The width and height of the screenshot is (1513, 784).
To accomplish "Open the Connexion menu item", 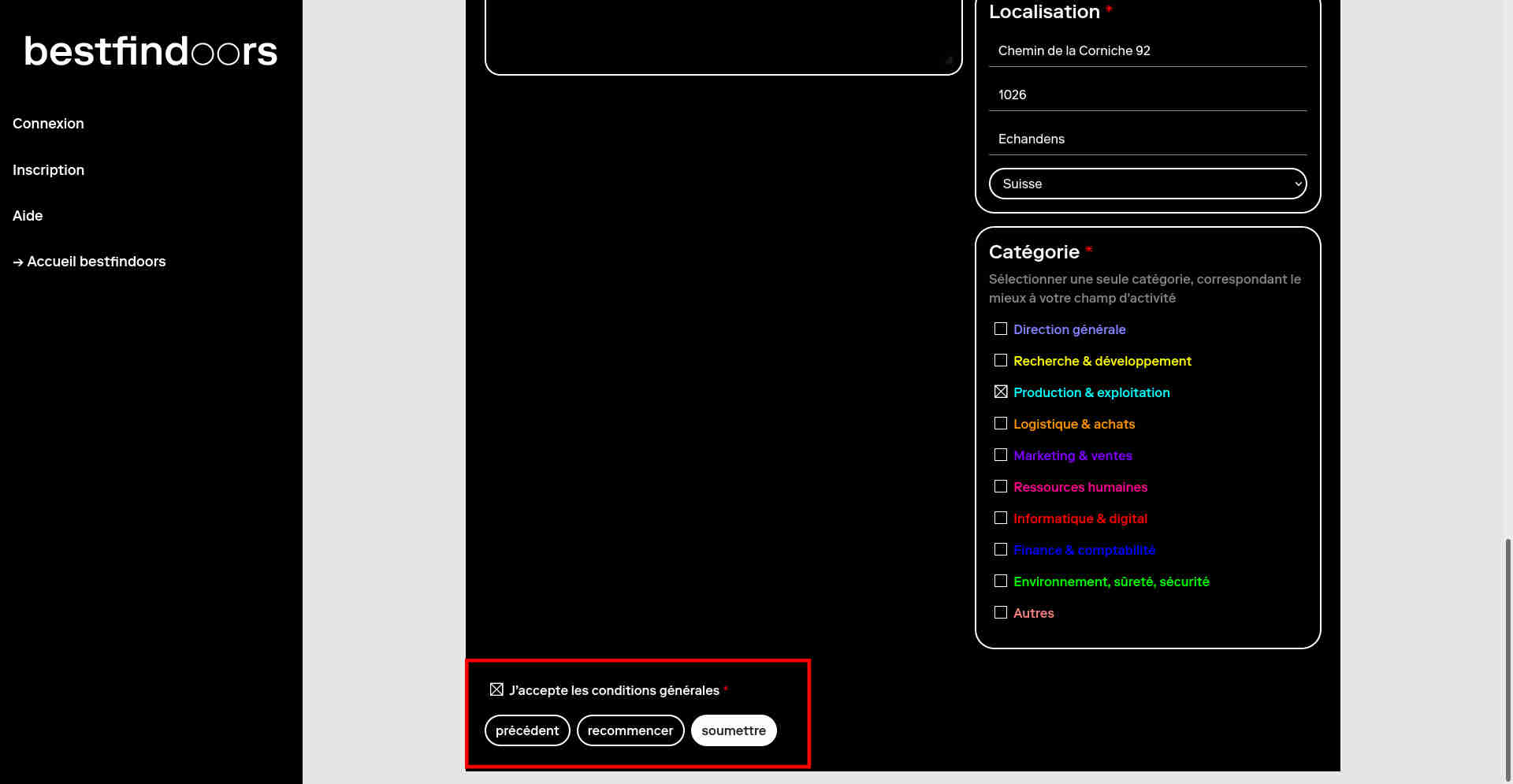I will 48,124.
